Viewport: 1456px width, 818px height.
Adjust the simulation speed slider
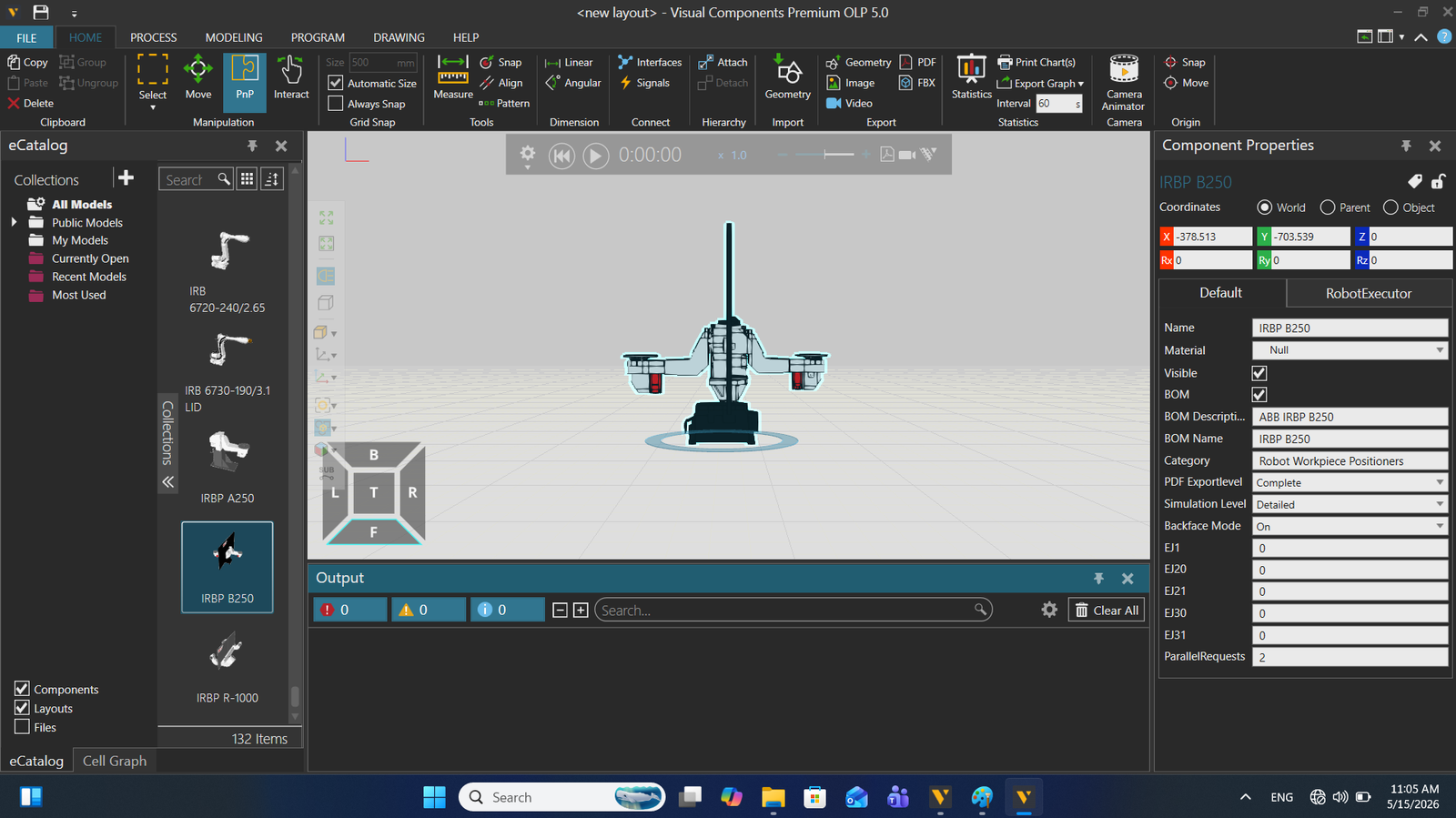pos(824,155)
